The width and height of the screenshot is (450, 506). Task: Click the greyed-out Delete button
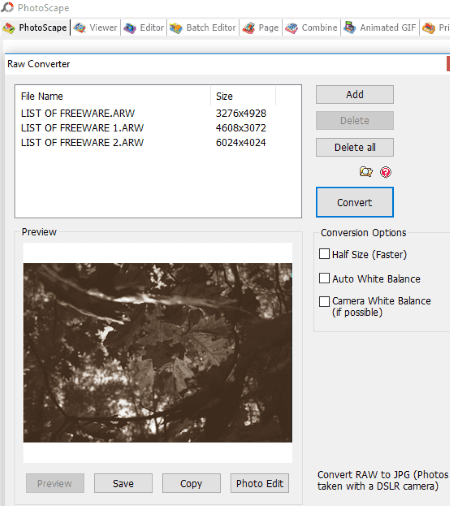355,121
